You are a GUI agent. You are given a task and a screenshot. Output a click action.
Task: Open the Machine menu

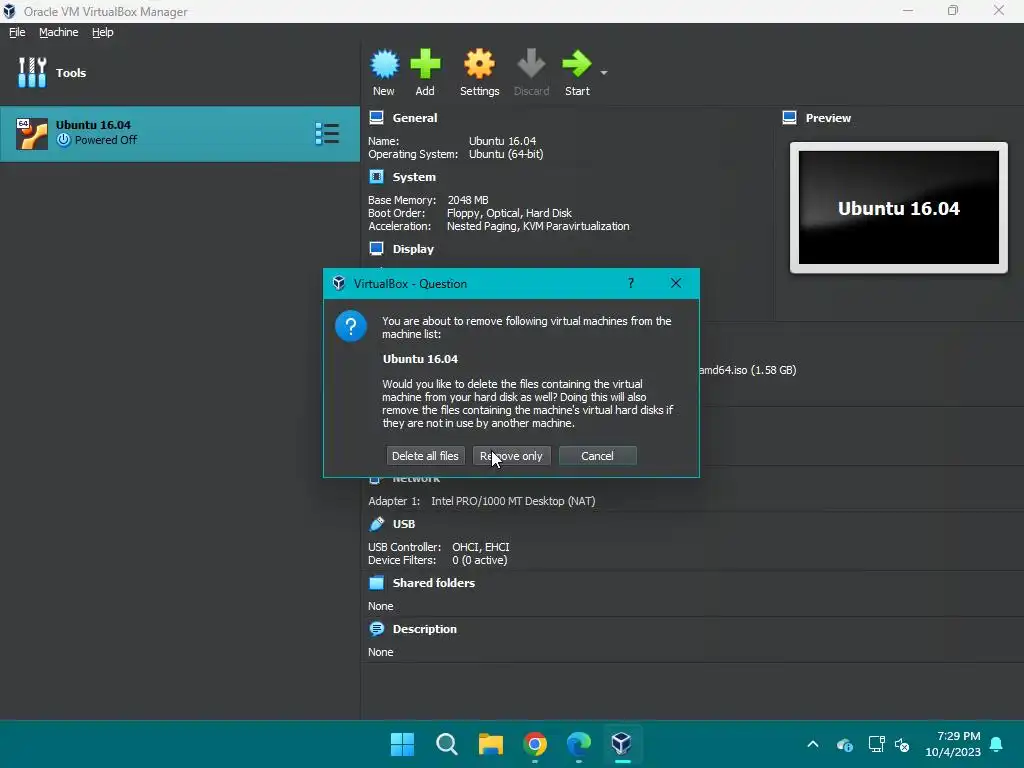click(x=58, y=32)
